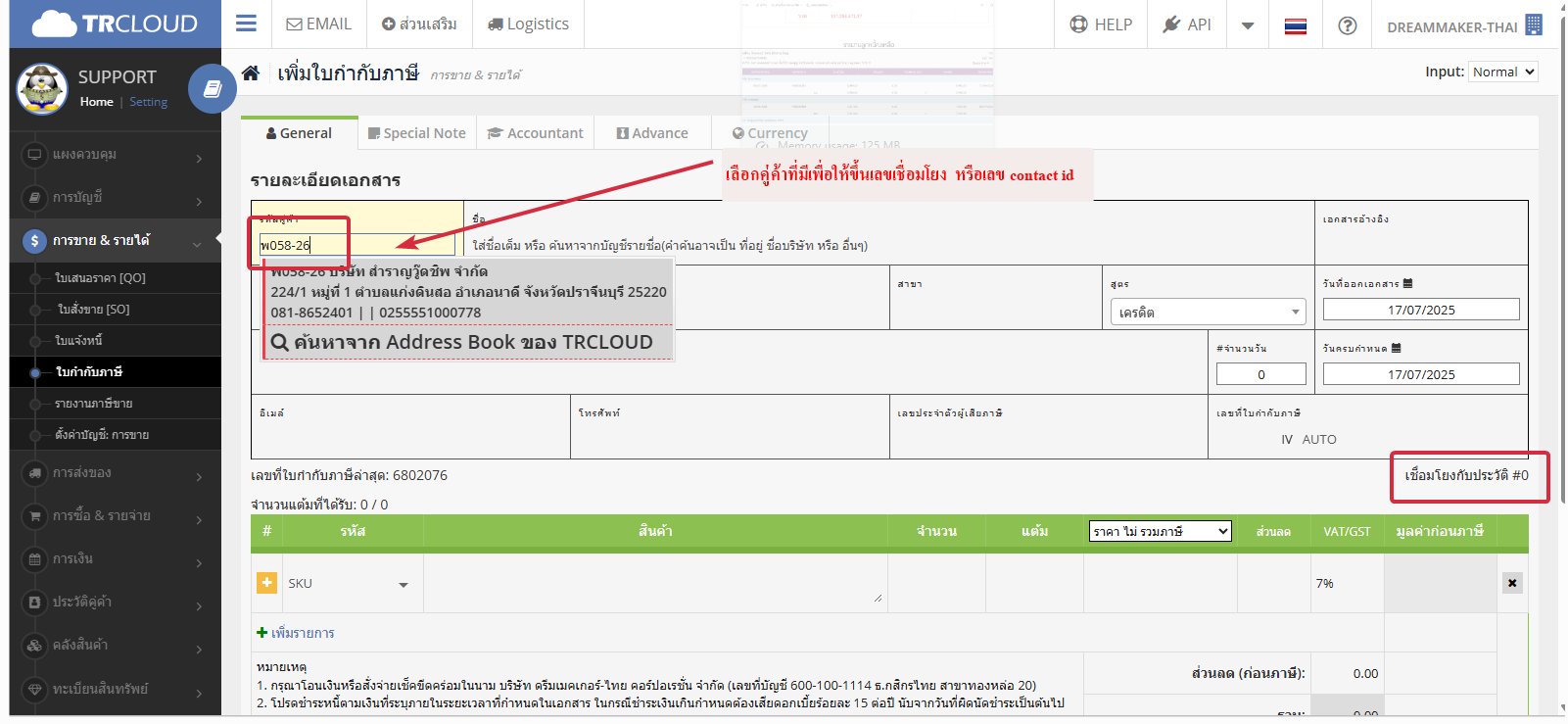Screen dimensions: 1568x724
Task: Open the top bar caret dropdown
Action: click(1247, 25)
